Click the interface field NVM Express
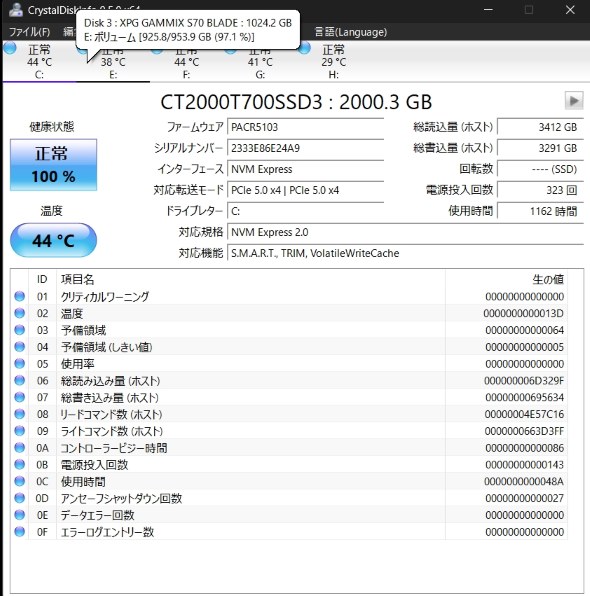This screenshot has width=590, height=596. tap(305, 169)
